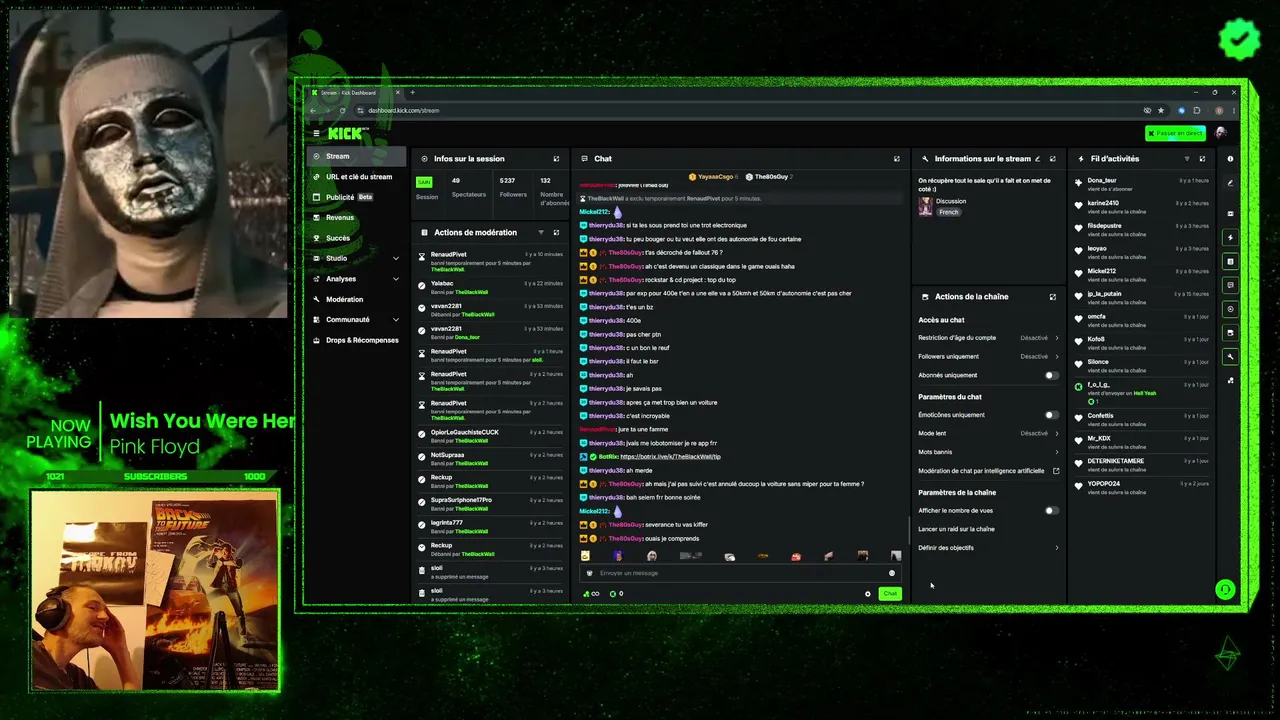Viewport: 1280px width, 720px height.
Task: Click the Discussion category thumbnail
Action: click(925, 206)
